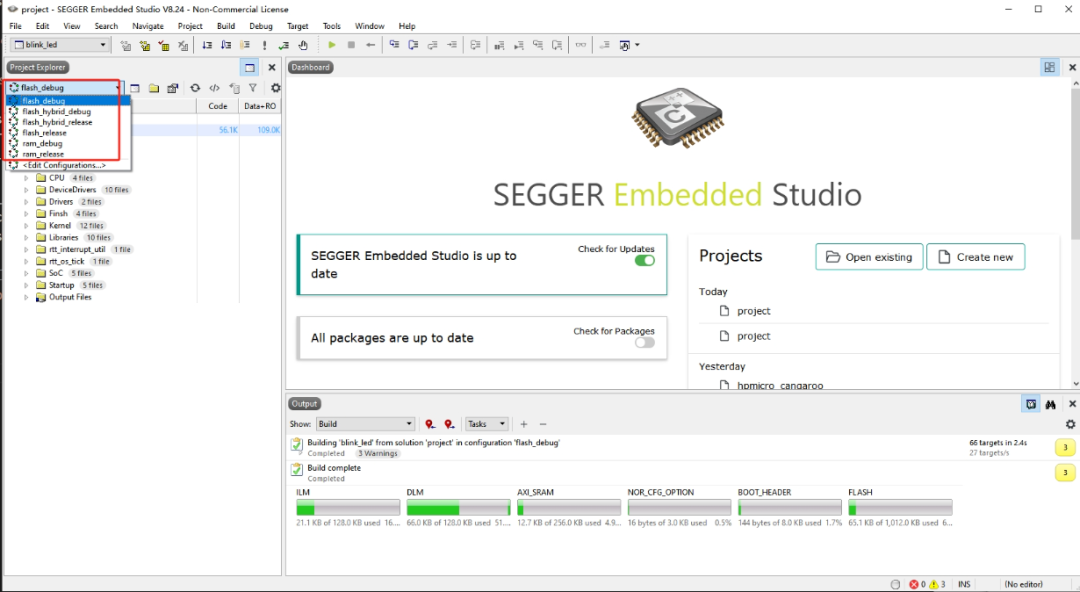
Task: Click the plus icon in Output toolbar
Action: click(x=523, y=425)
